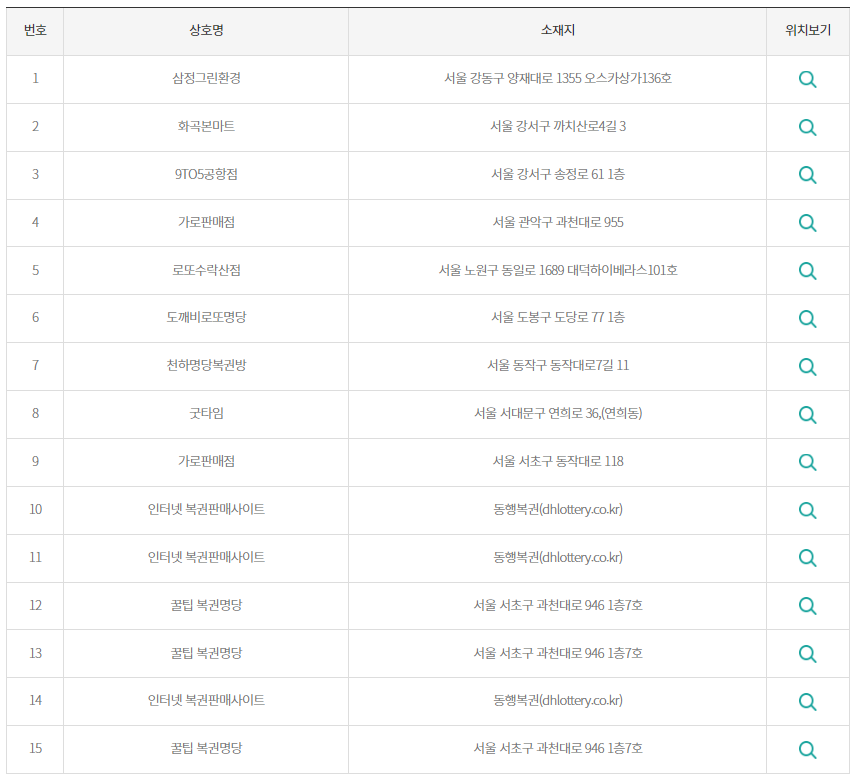Click magnifier in row 9 서초구 동작대로 118
The width and height of the screenshot is (855, 779).
pos(808,462)
